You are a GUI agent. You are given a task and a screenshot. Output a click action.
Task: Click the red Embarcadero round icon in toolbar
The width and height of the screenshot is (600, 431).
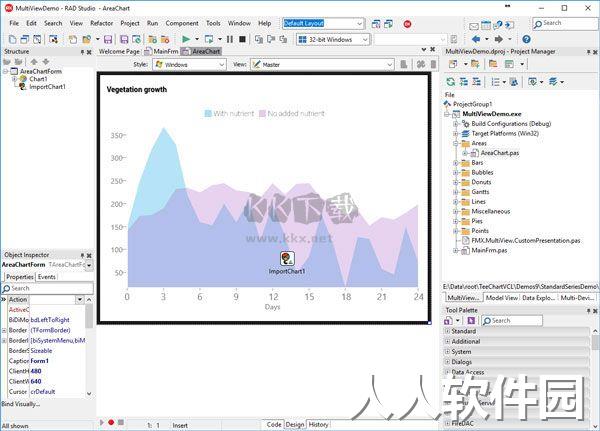click(x=408, y=24)
